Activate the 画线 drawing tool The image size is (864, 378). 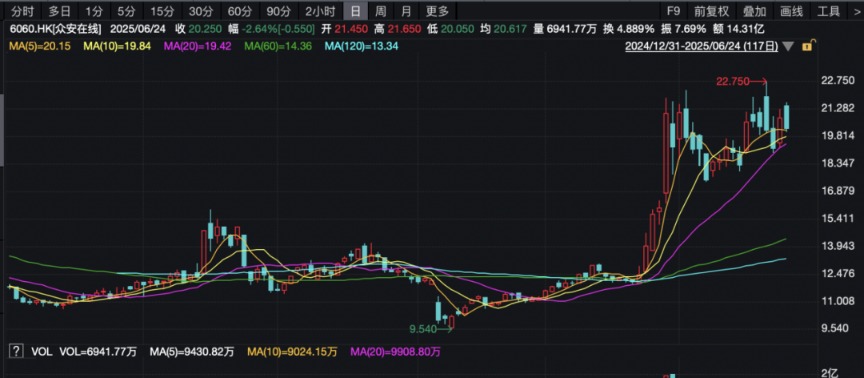click(791, 10)
